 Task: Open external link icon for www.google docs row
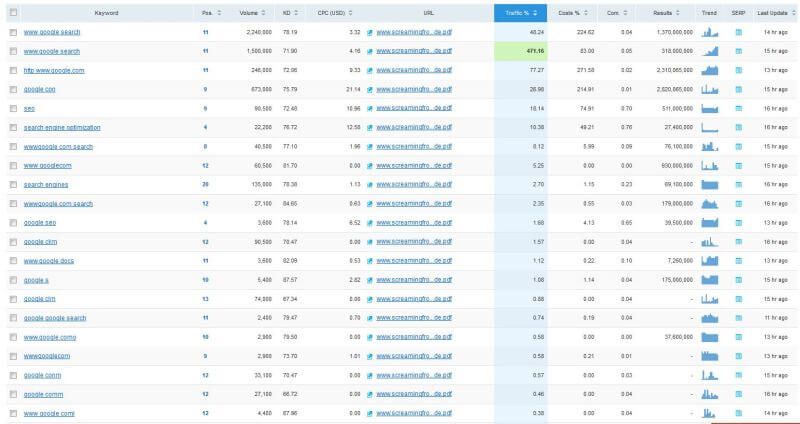coord(370,261)
